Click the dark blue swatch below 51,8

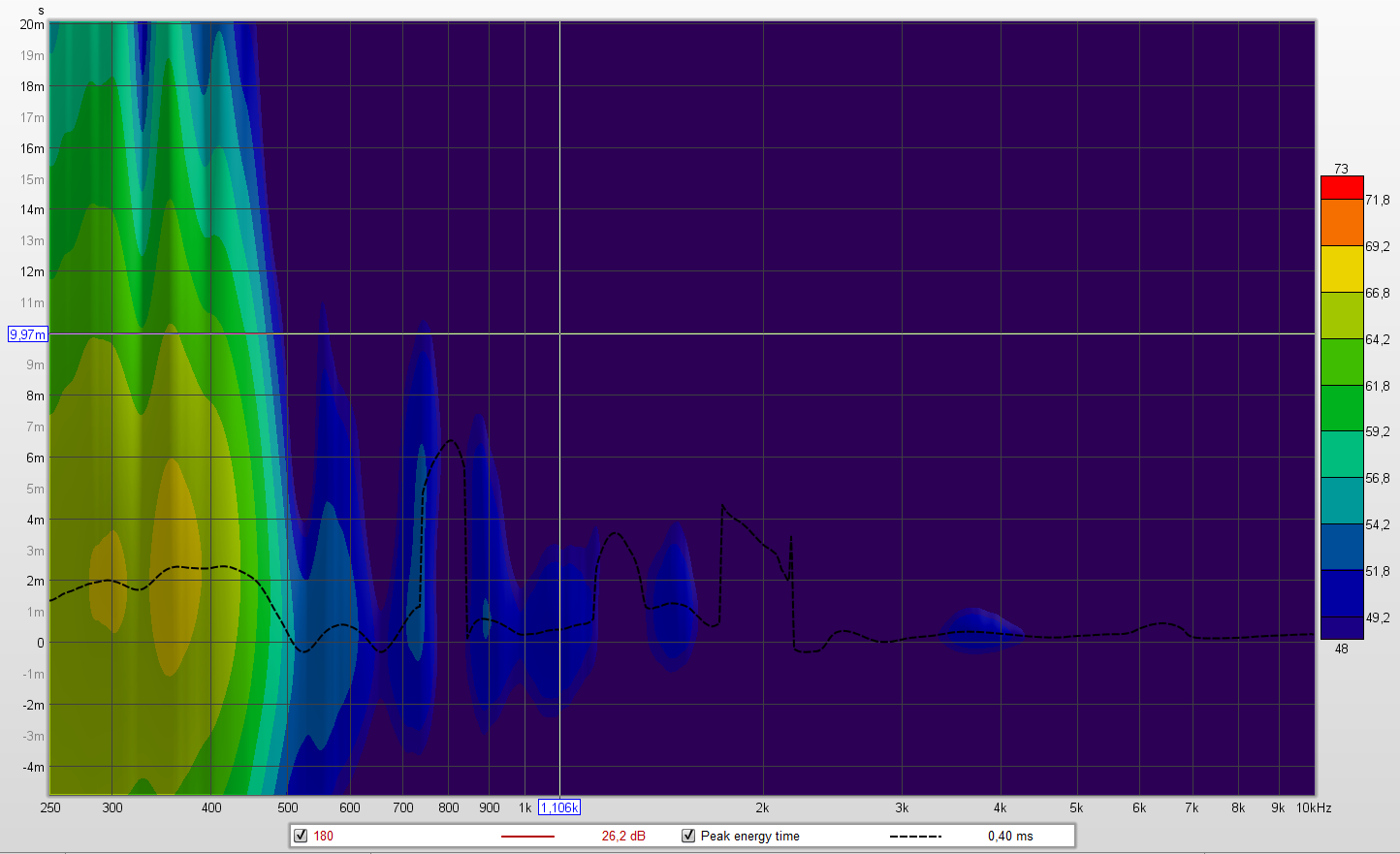click(x=1342, y=594)
